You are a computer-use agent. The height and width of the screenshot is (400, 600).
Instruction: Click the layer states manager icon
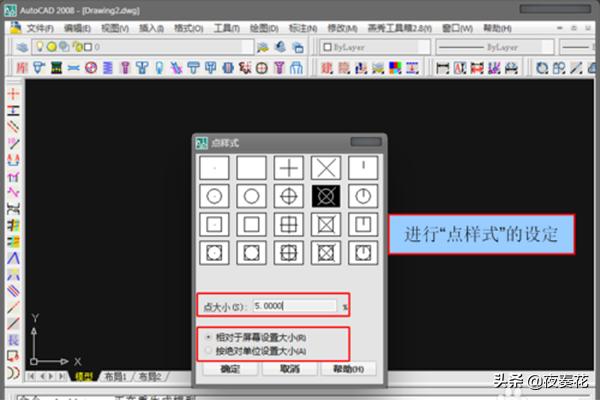(x=297, y=47)
